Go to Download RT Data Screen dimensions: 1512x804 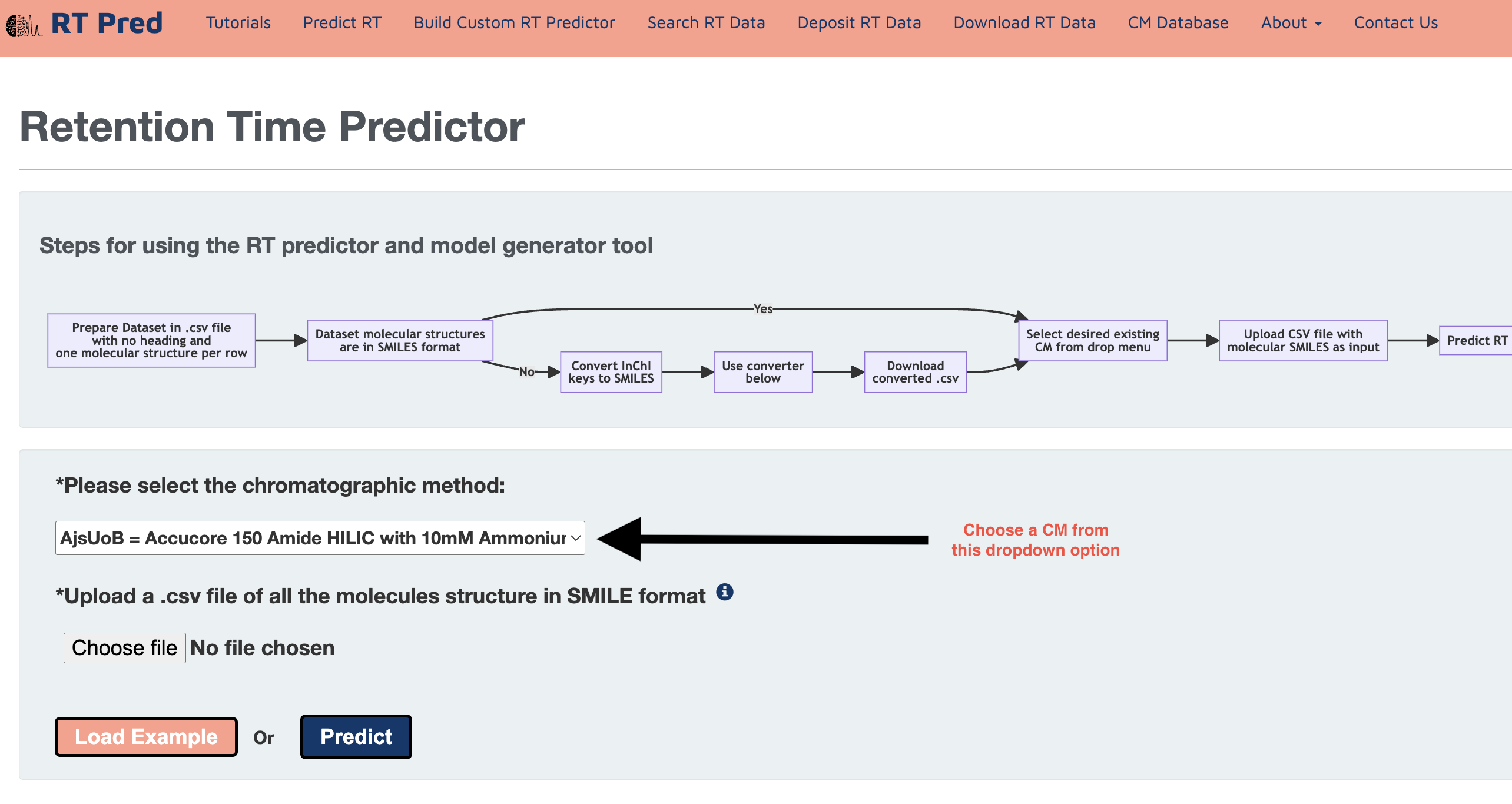[1024, 23]
